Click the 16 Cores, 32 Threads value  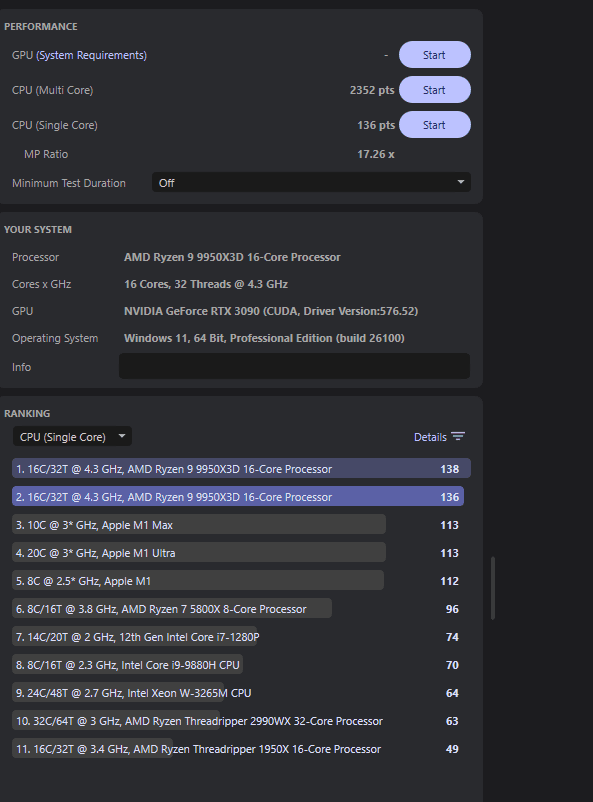pyautogui.click(x=206, y=284)
